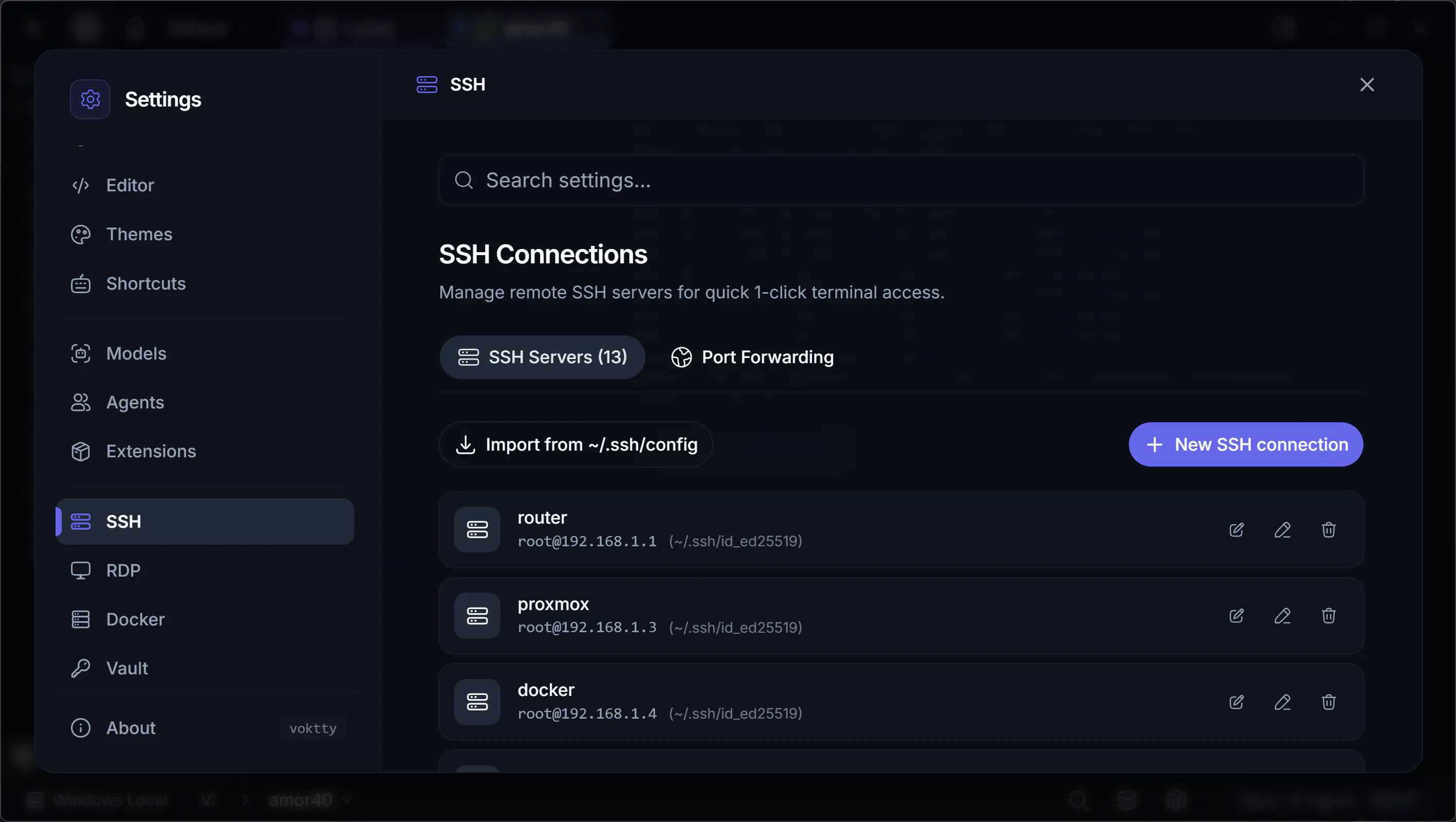Focus the Search settings field
Viewport: 1456px width, 822px height.
point(901,181)
